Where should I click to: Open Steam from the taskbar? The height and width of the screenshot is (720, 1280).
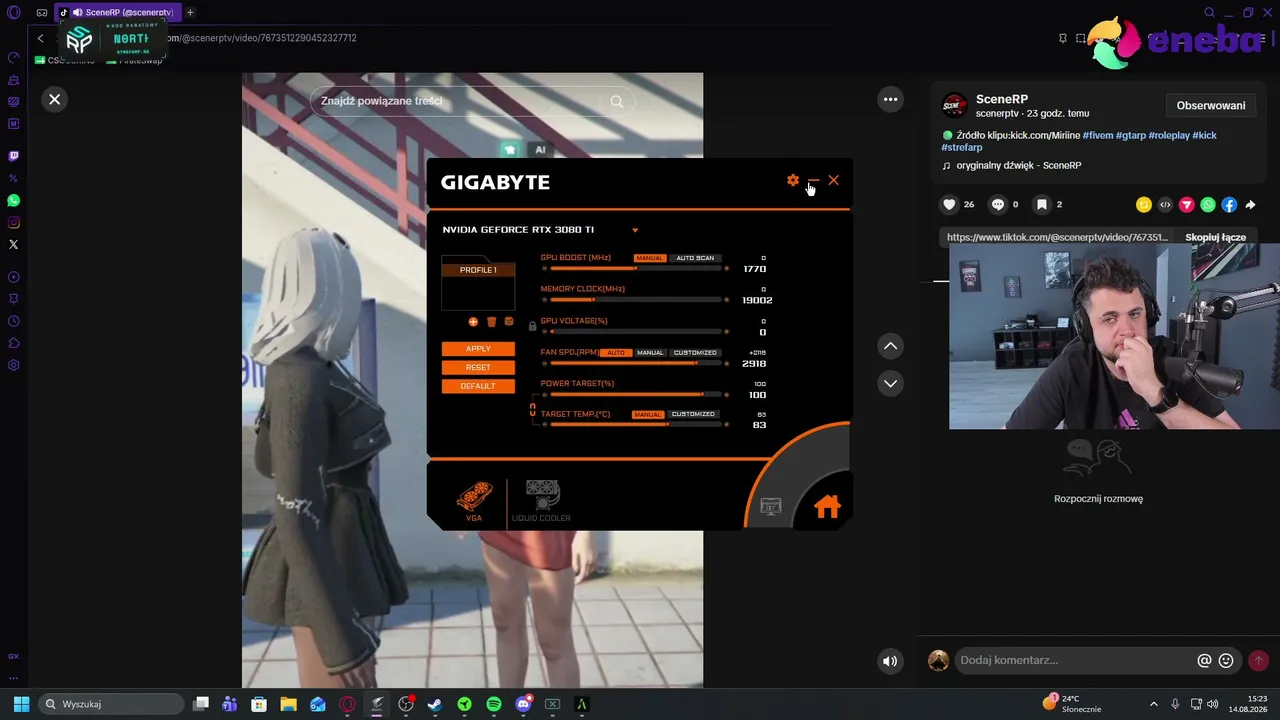pos(435,704)
